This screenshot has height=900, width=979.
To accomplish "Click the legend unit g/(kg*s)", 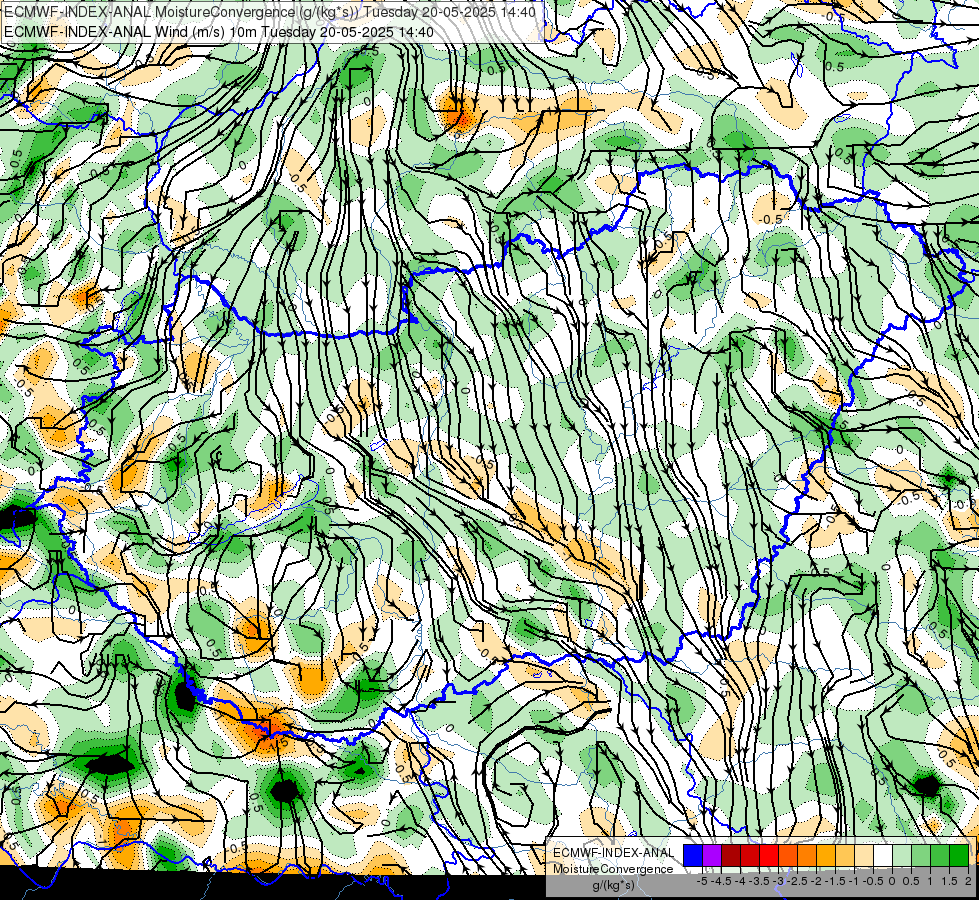I will click(614, 885).
